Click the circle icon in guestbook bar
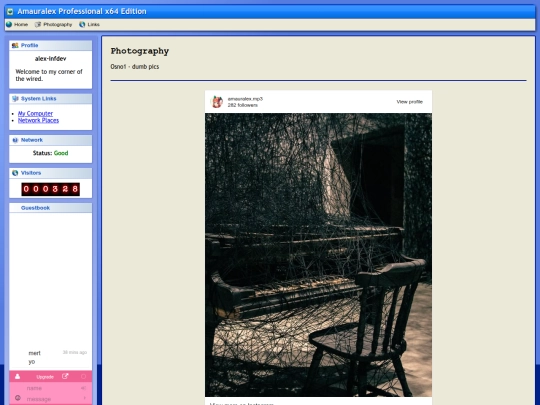The height and width of the screenshot is (405, 540). coord(83,376)
